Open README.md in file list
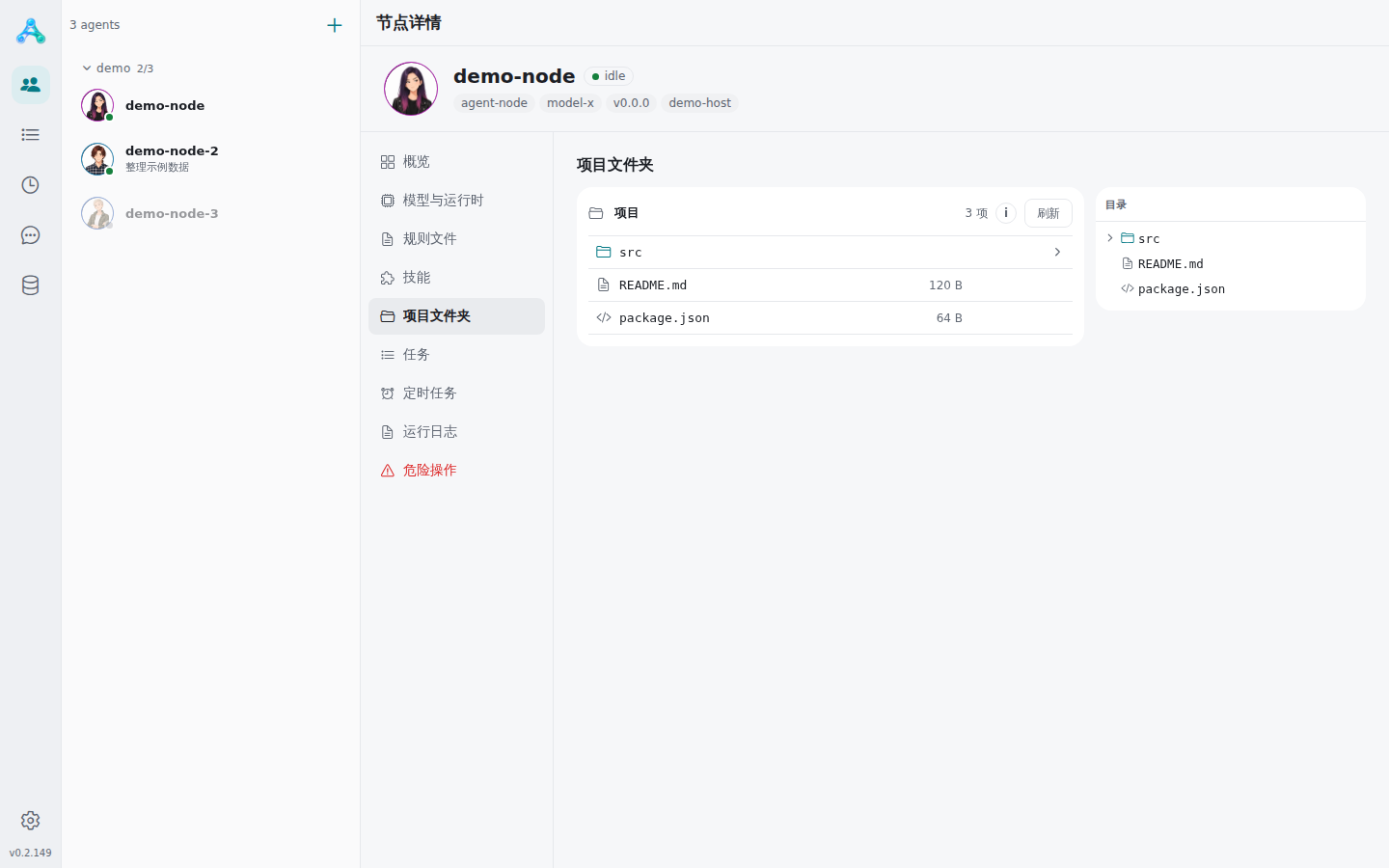The image size is (1389, 868). 831,285
